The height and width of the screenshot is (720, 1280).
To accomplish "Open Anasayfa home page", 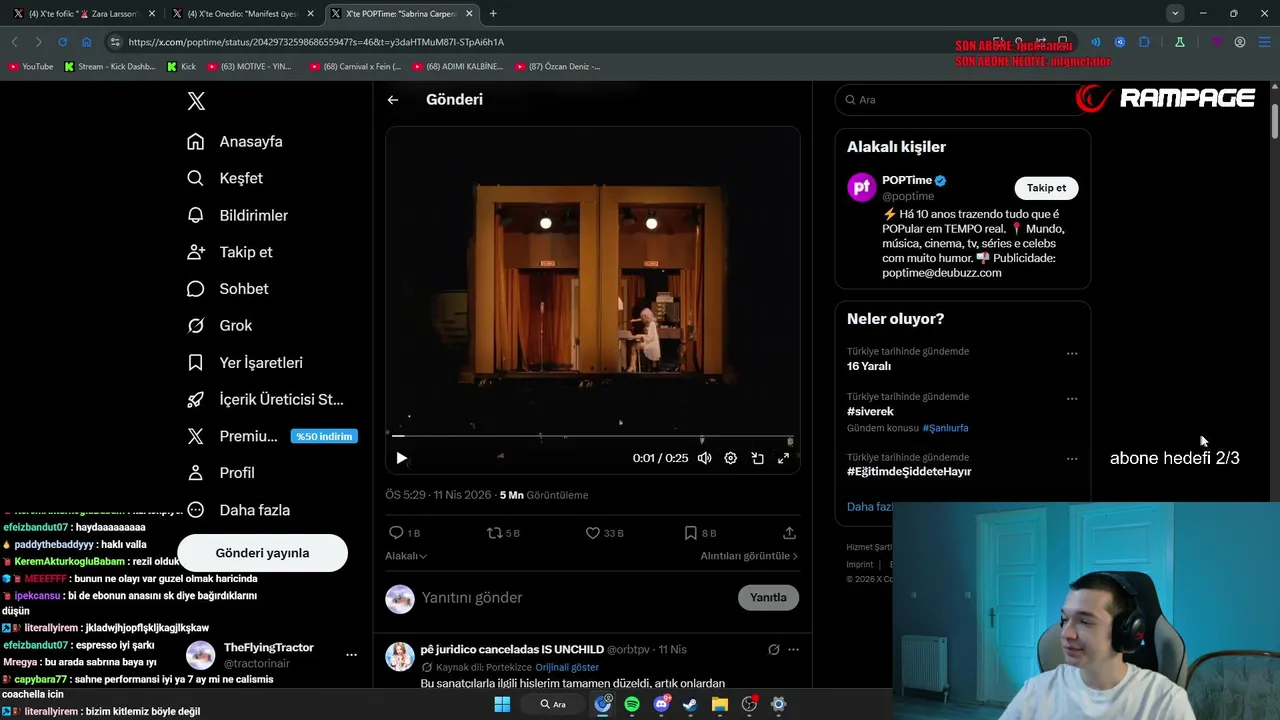I will 235,141.
